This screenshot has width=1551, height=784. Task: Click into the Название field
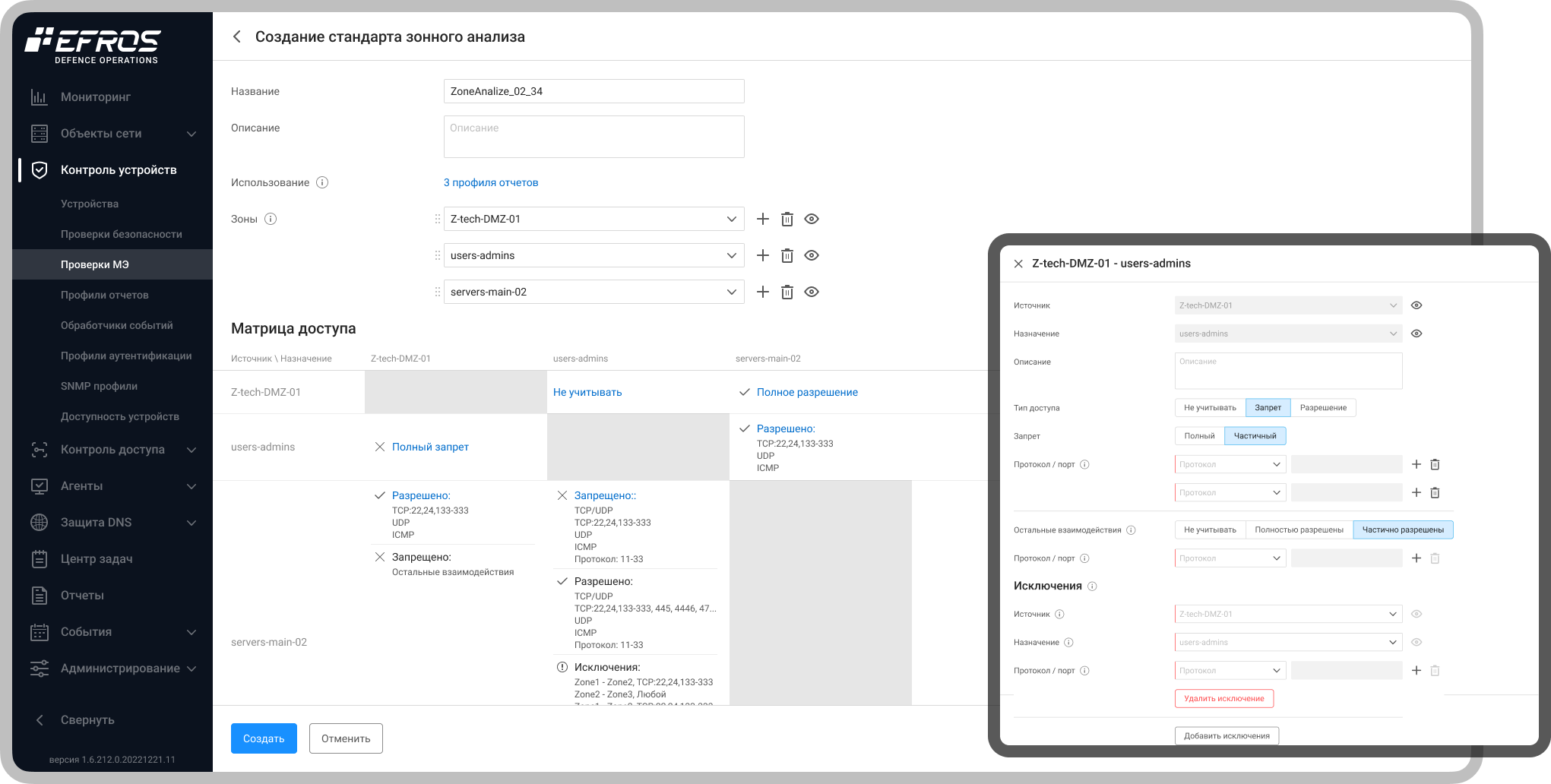(594, 91)
